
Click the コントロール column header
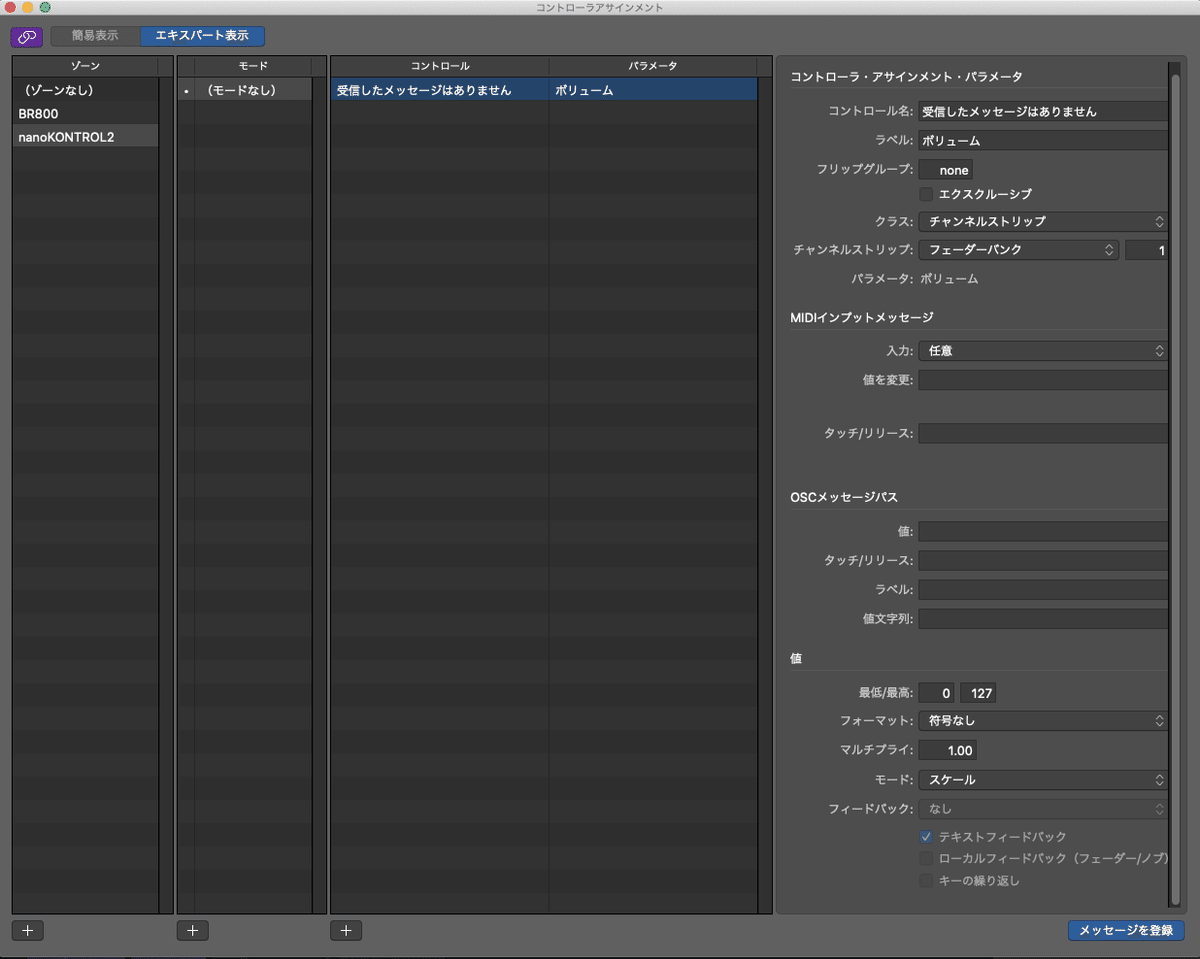[x=439, y=66]
